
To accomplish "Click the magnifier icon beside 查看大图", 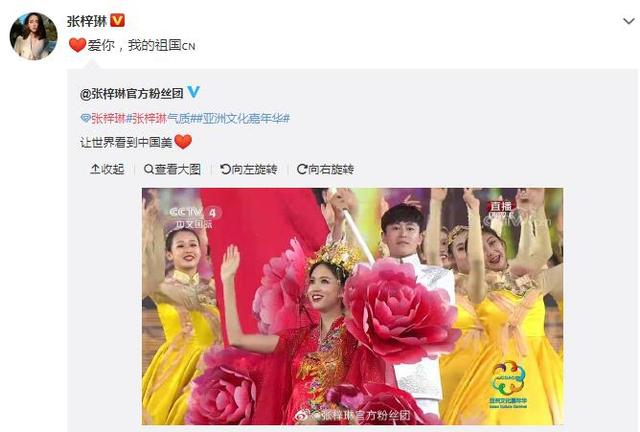I will coord(149,169).
